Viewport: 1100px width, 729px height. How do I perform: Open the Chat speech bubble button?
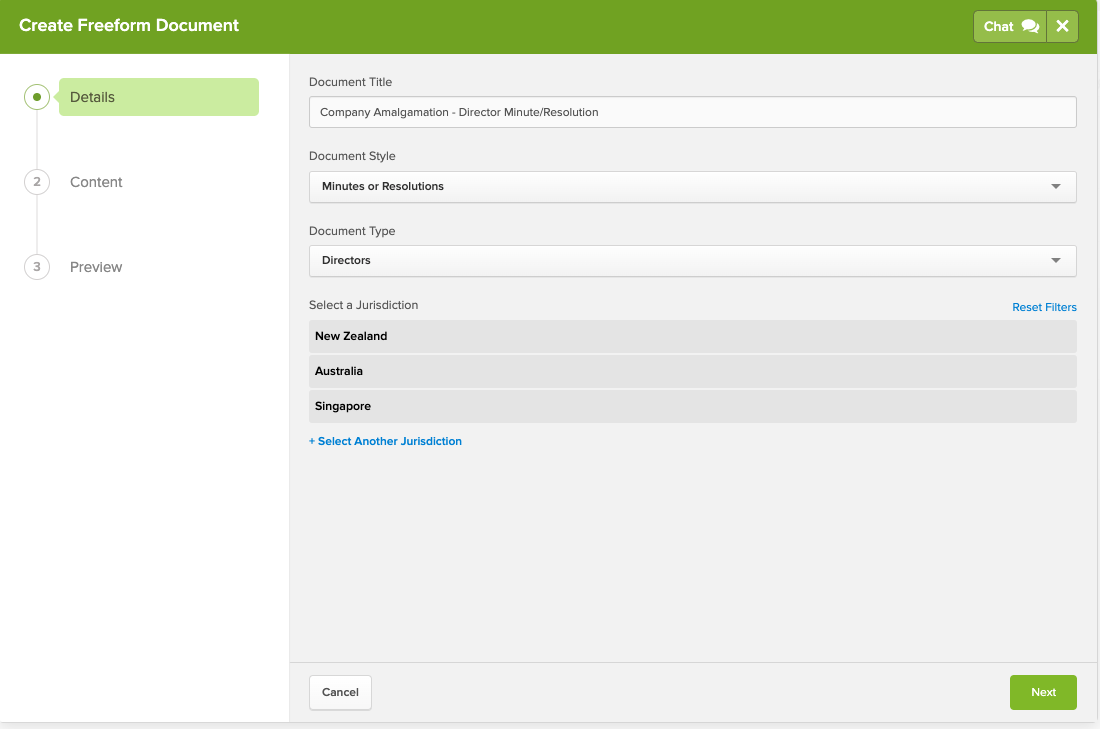(x=1010, y=27)
